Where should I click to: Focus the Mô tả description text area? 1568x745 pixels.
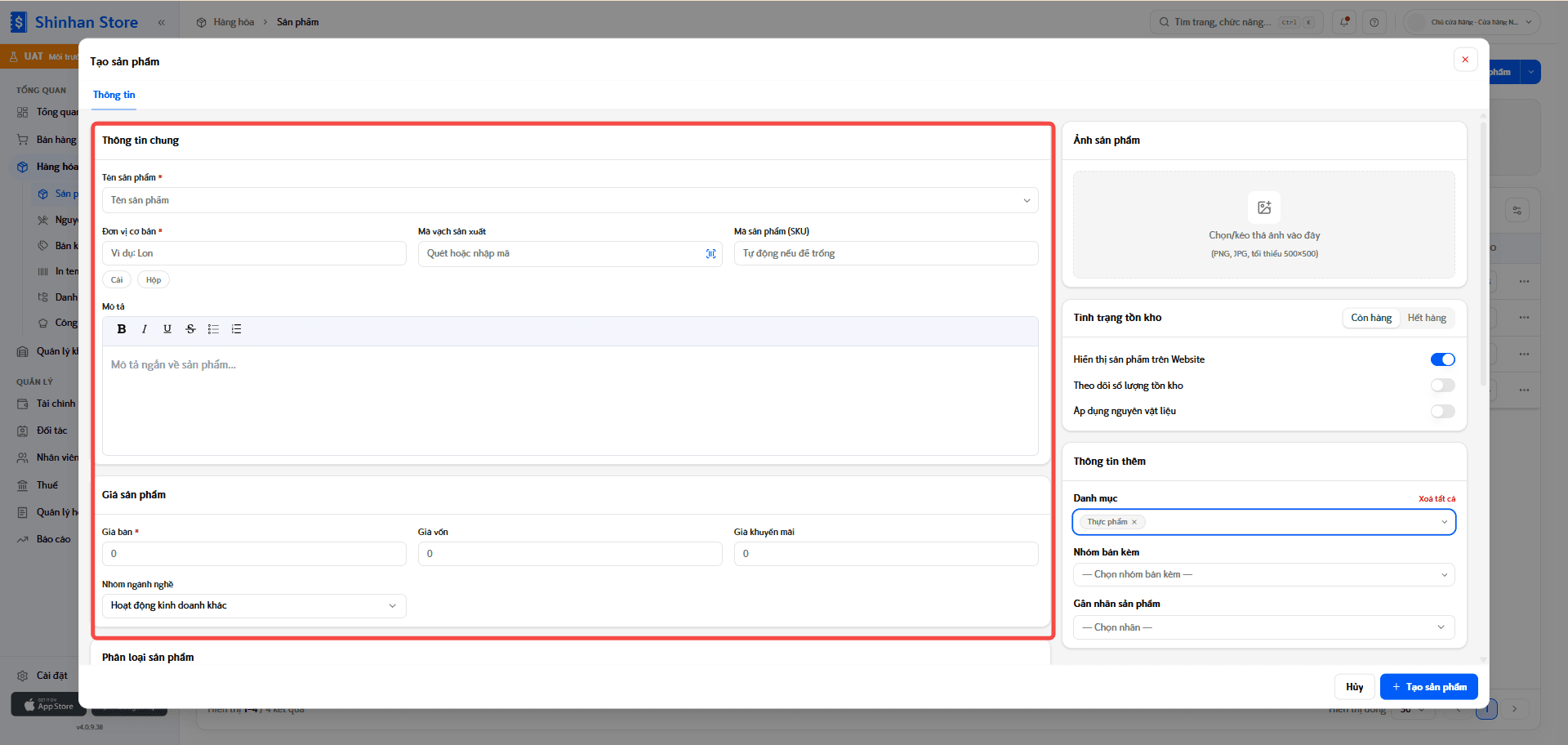point(570,400)
